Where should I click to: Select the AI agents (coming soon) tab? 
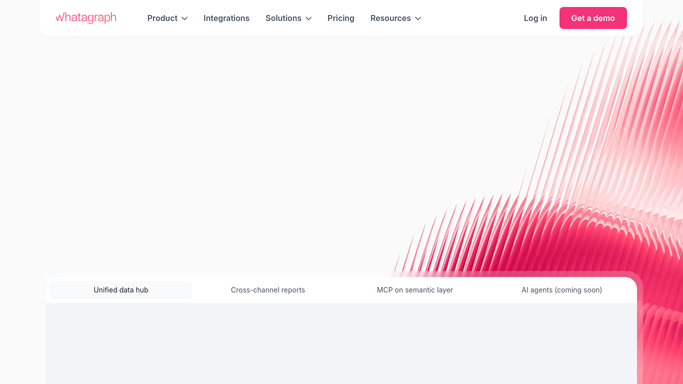tap(561, 290)
